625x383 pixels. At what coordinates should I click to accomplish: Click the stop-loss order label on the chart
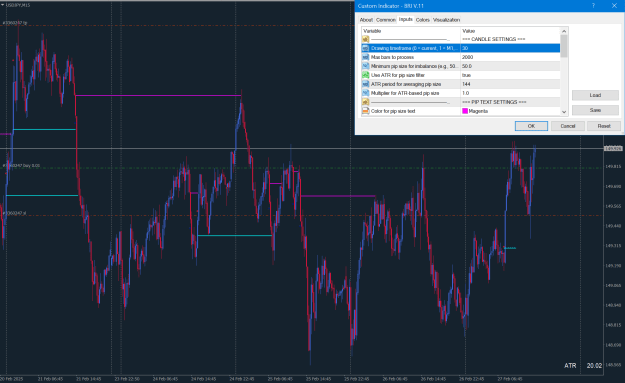click(14, 213)
